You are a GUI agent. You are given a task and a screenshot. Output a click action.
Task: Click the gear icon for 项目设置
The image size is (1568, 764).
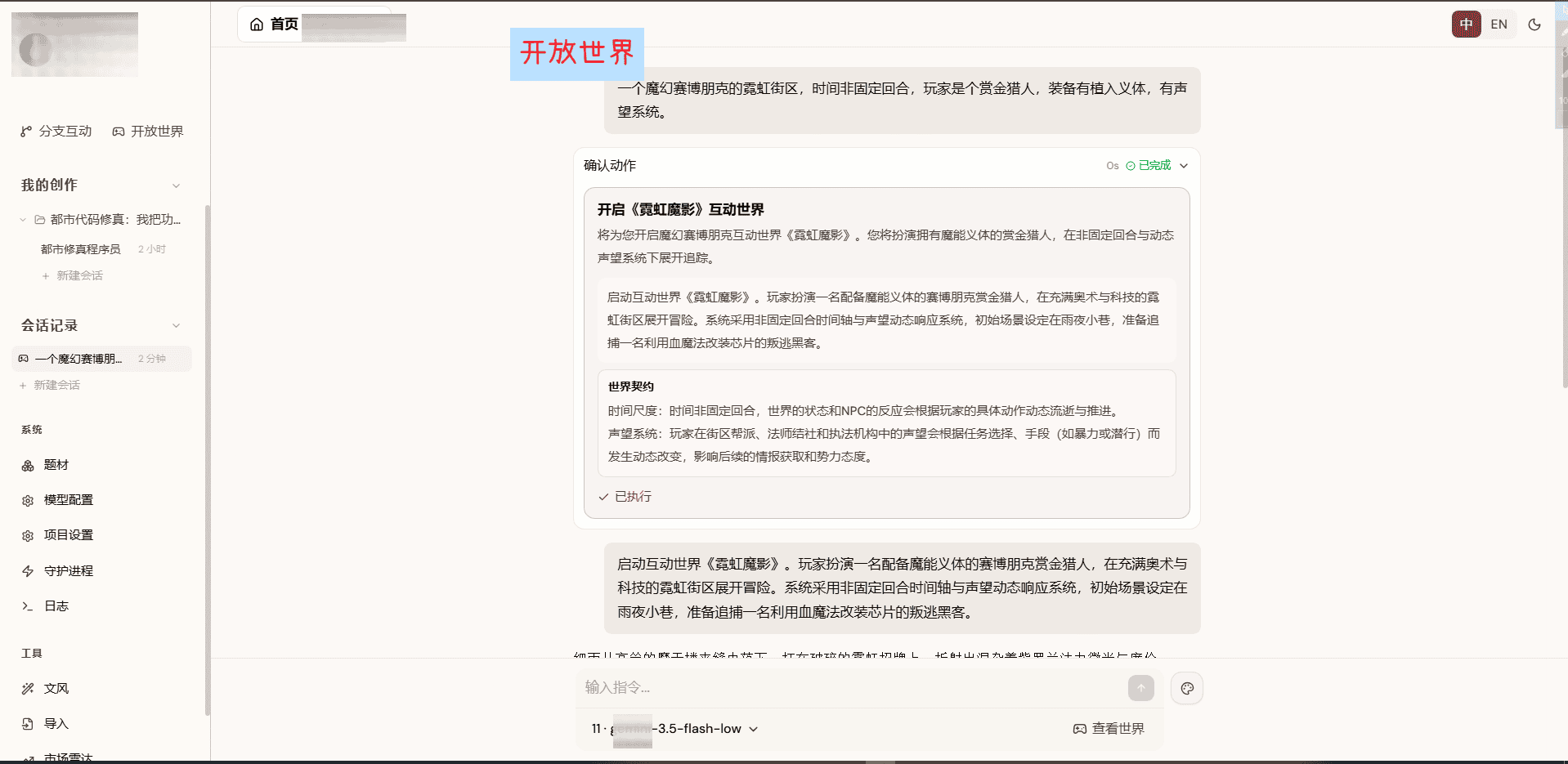[x=28, y=536]
